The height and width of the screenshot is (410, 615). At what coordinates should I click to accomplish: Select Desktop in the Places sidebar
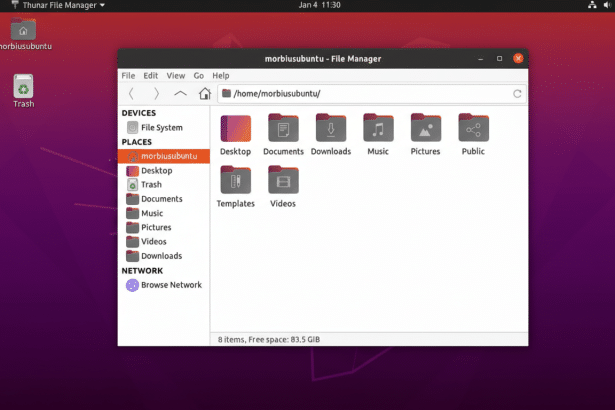click(164, 171)
